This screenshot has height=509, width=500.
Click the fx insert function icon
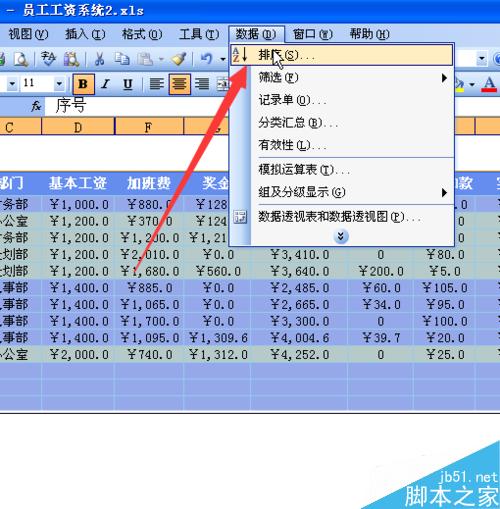pyautogui.click(x=36, y=106)
